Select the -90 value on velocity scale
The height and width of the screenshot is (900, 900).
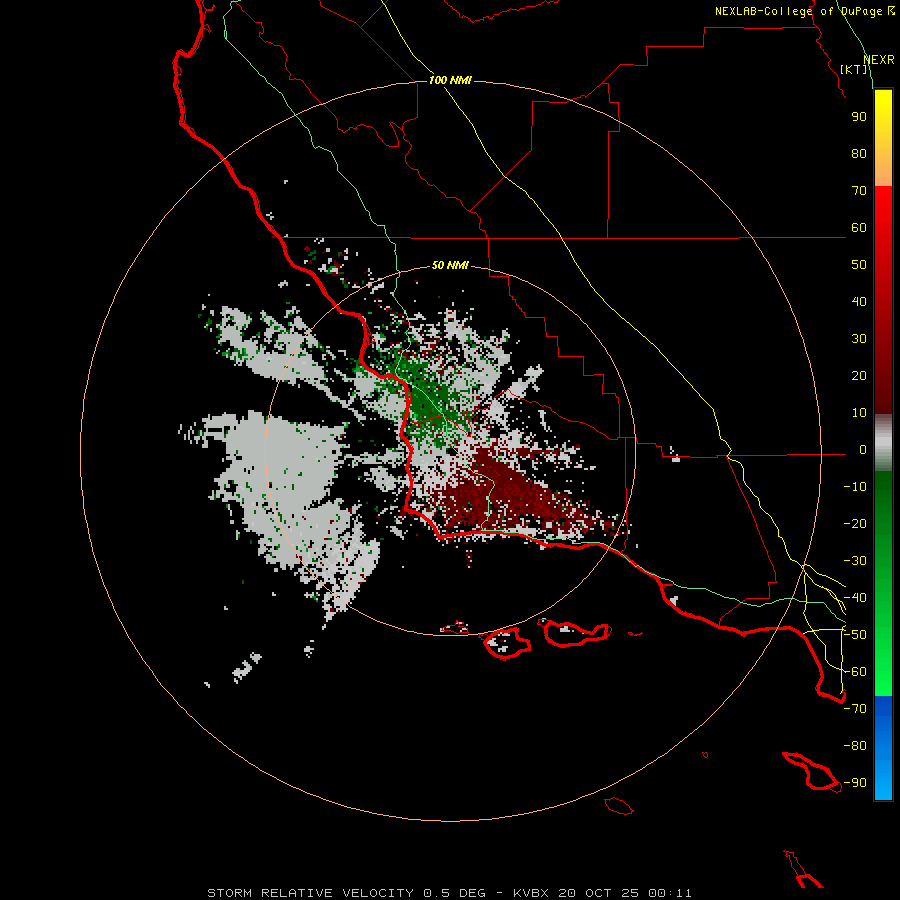point(855,783)
